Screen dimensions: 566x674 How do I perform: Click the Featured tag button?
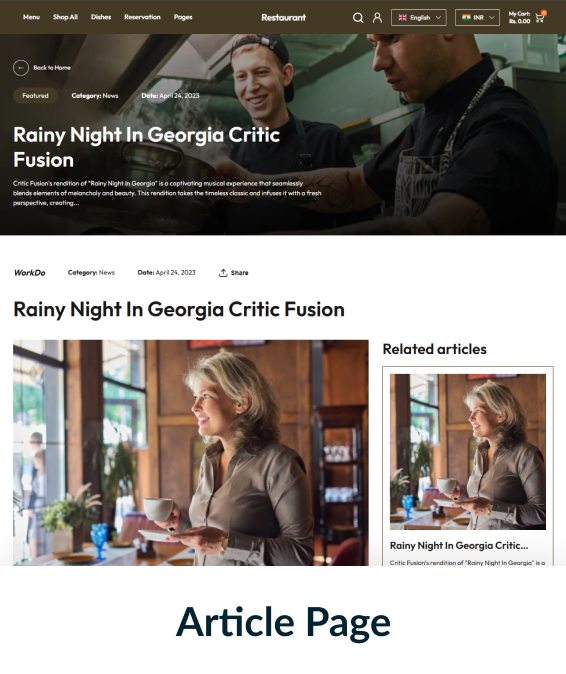(x=35, y=96)
